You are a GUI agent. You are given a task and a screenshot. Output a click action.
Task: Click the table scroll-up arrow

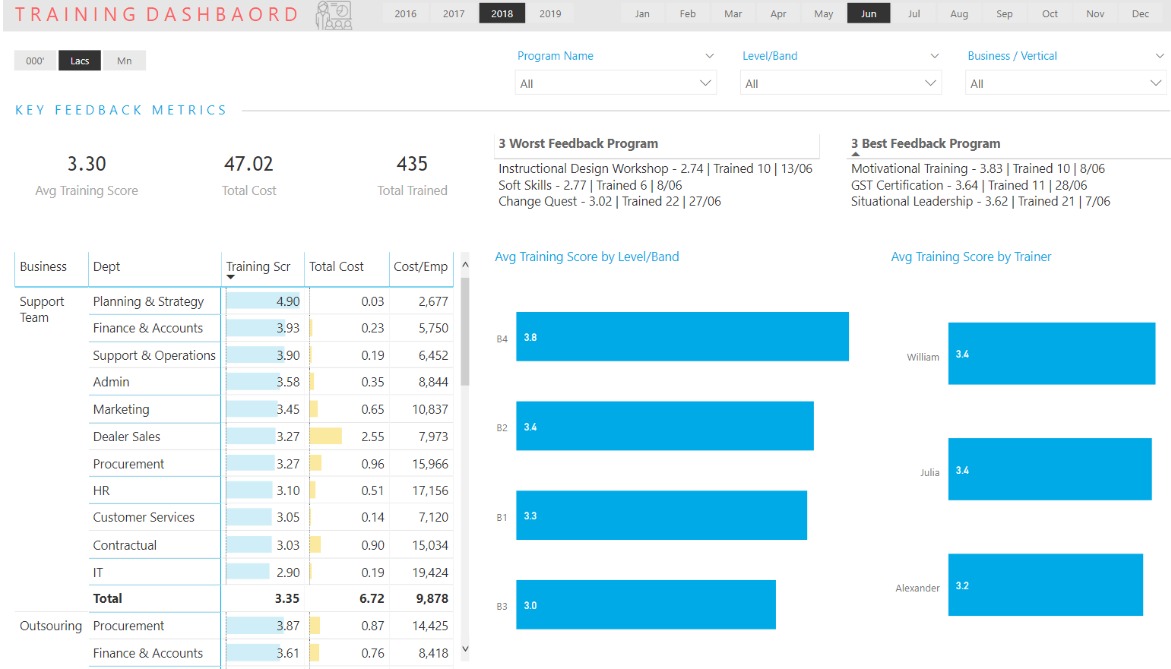point(464,264)
